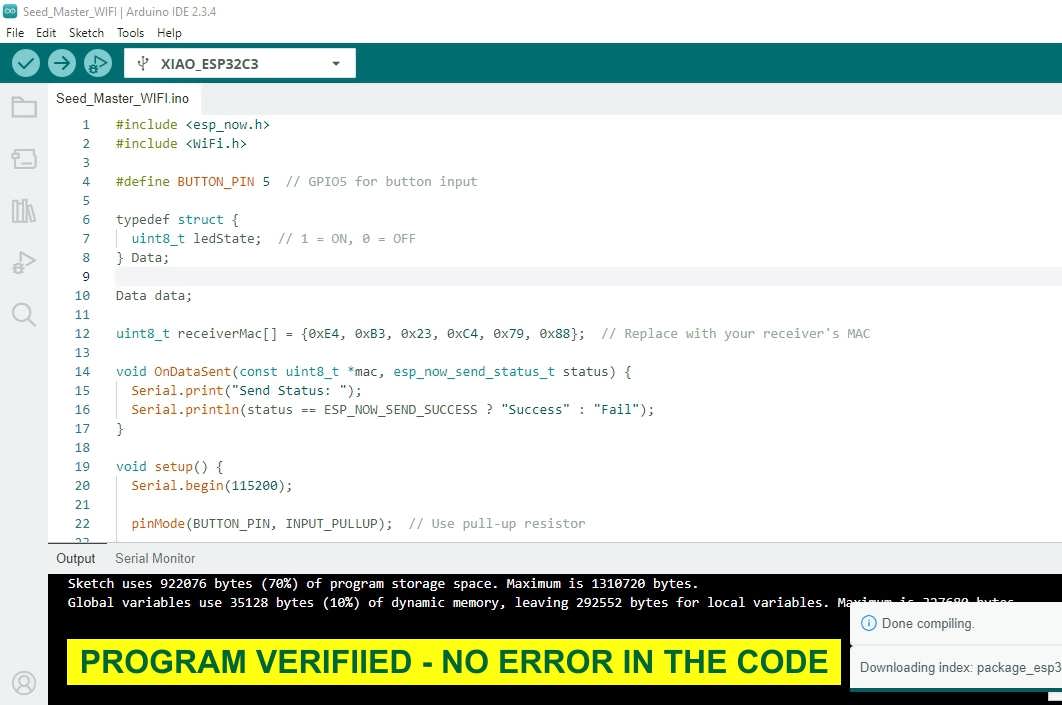This screenshot has height=705, width=1062.
Task: Click BUTTON_PIN in the #define line
Action: (x=215, y=181)
